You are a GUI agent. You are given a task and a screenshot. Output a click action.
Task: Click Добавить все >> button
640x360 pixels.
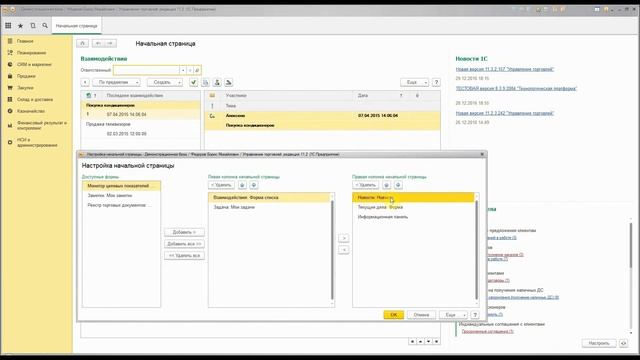pyautogui.click(x=184, y=244)
